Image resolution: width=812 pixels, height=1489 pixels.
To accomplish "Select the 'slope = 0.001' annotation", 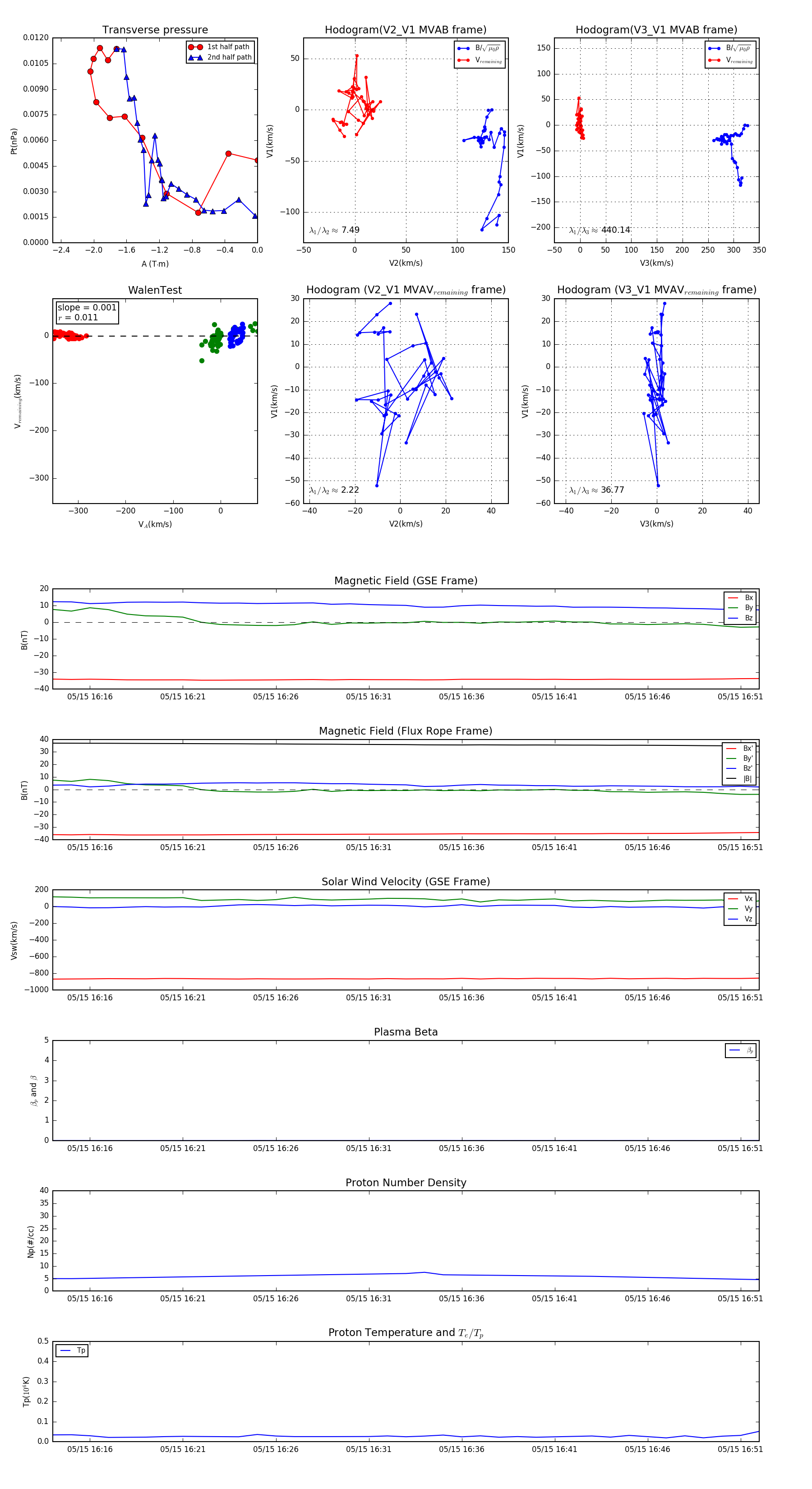I will [x=87, y=308].
